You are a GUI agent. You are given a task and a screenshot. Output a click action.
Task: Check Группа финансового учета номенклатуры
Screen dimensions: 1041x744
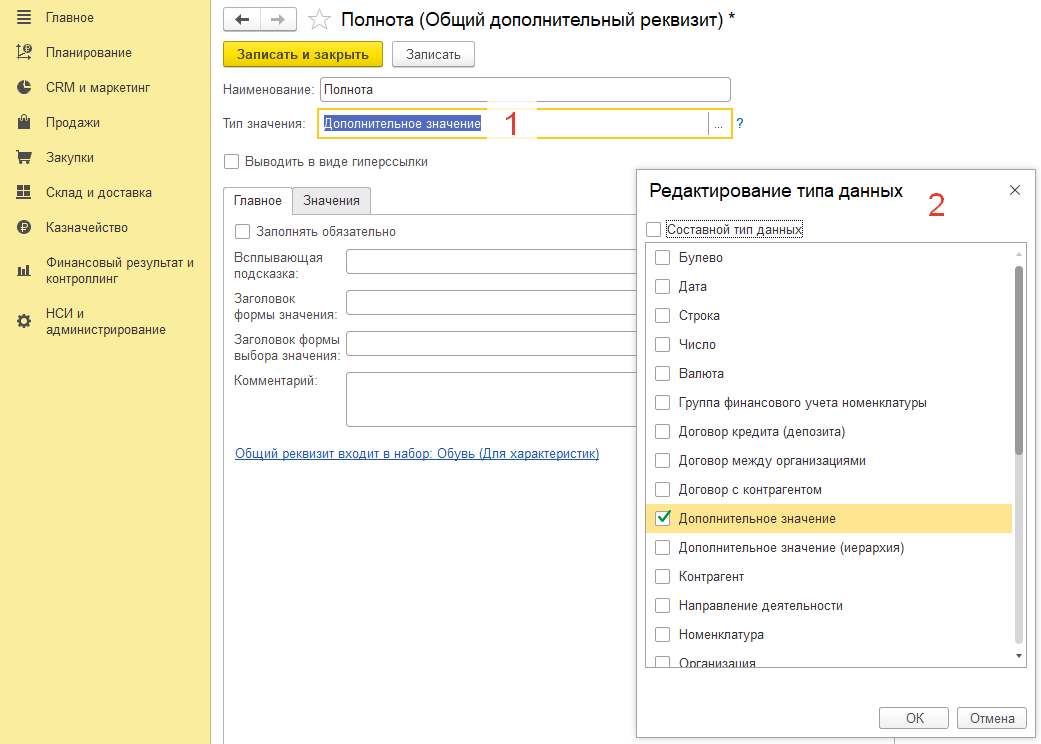point(663,403)
